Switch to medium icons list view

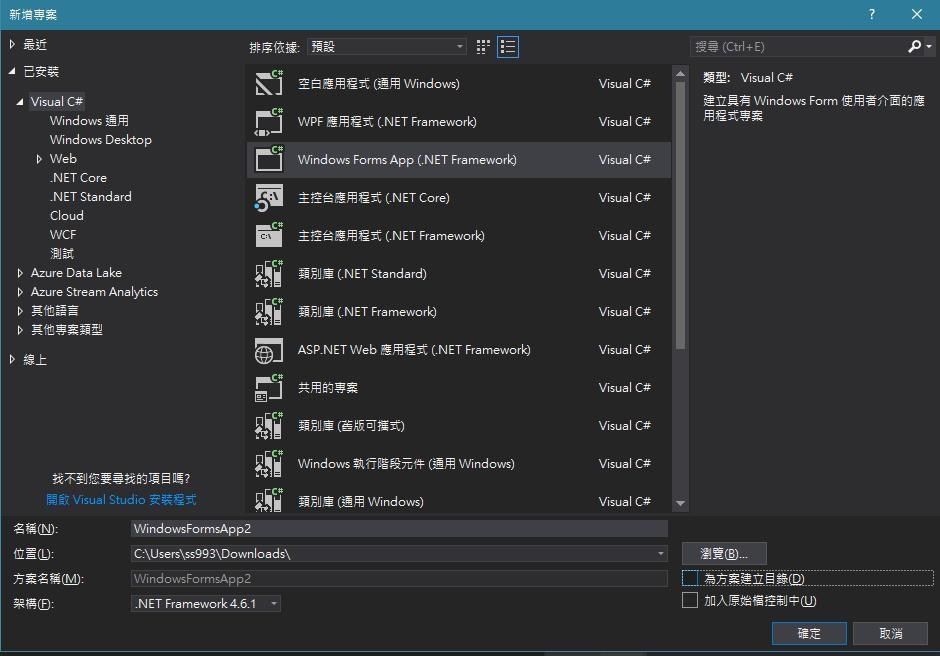tap(508, 47)
